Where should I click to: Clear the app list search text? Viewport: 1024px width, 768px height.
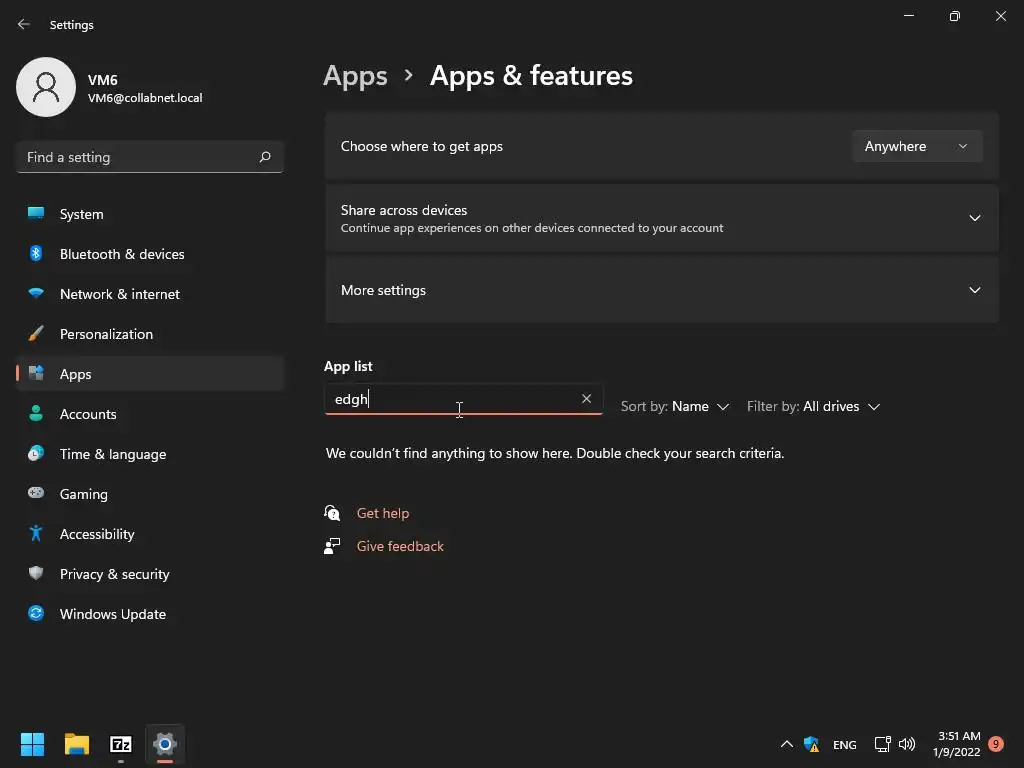586,399
